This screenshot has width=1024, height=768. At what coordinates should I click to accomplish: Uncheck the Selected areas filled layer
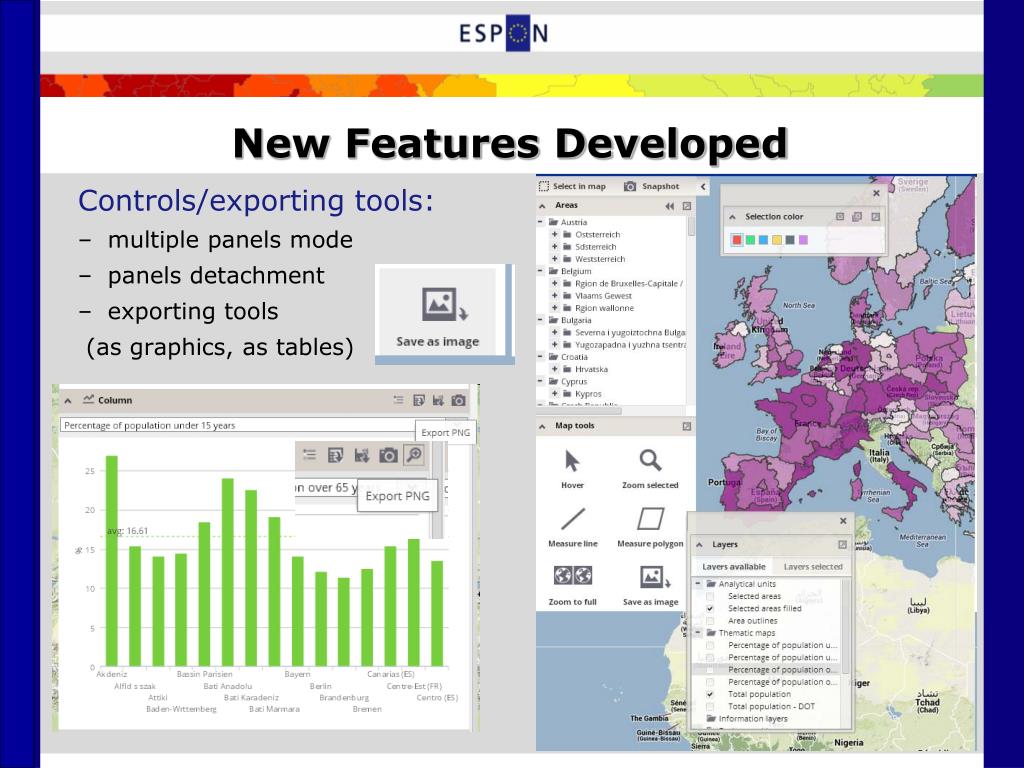pos(710,608)
